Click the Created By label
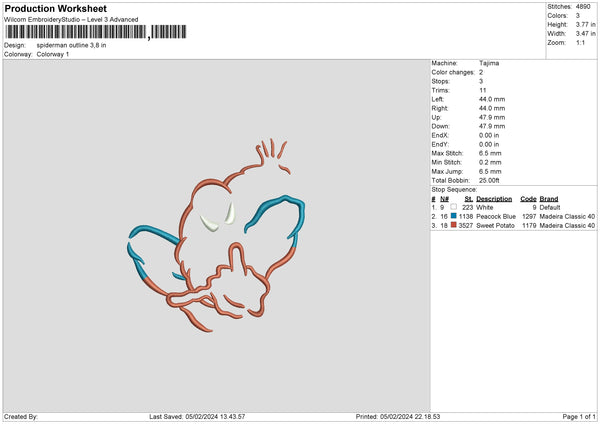 (x=21, y=417)
